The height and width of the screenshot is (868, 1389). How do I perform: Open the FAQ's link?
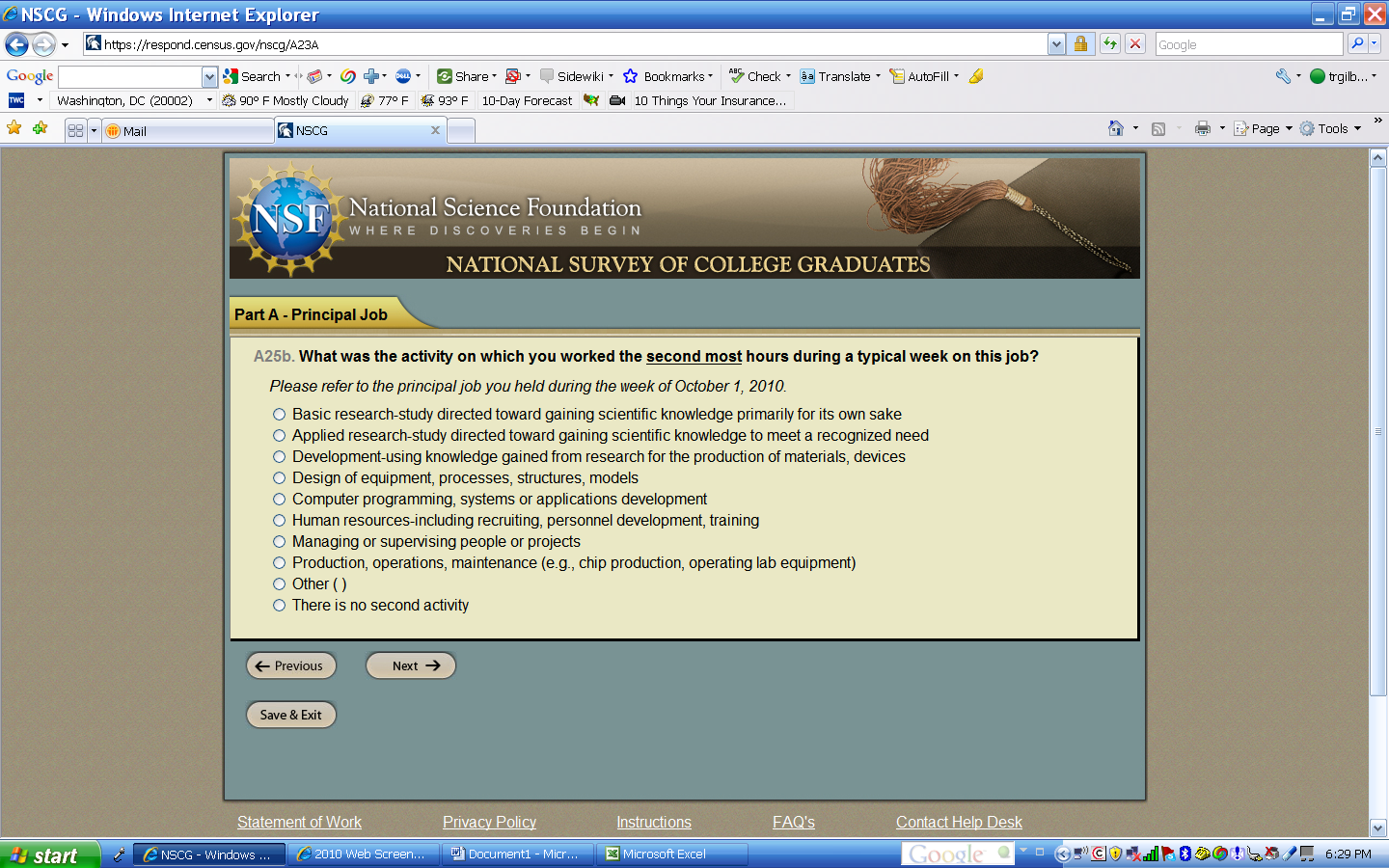(794, 822)
